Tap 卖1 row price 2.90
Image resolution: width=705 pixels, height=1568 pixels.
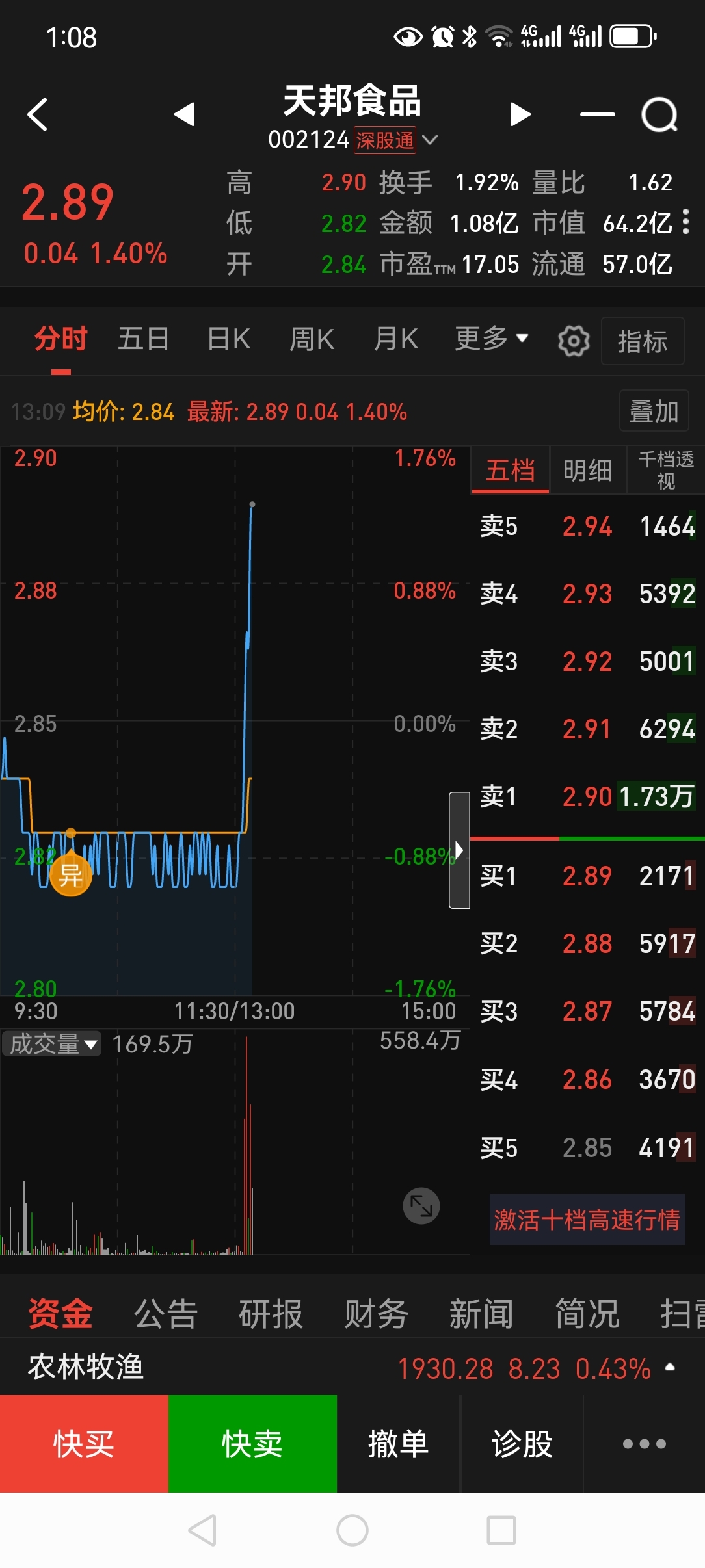pyautogui.click(x=587, y=796)
